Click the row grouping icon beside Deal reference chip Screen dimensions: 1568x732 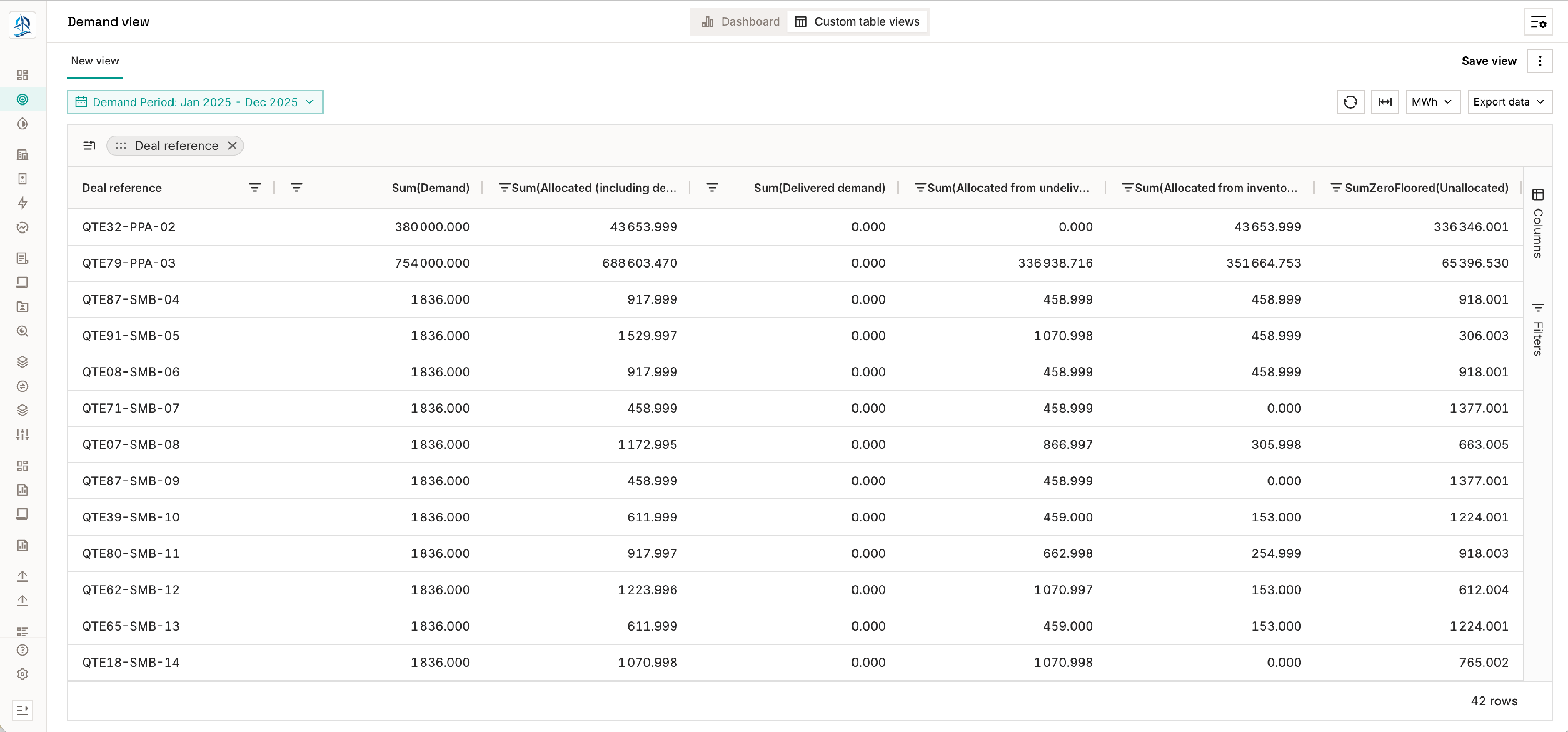click(x=89, y=145)
